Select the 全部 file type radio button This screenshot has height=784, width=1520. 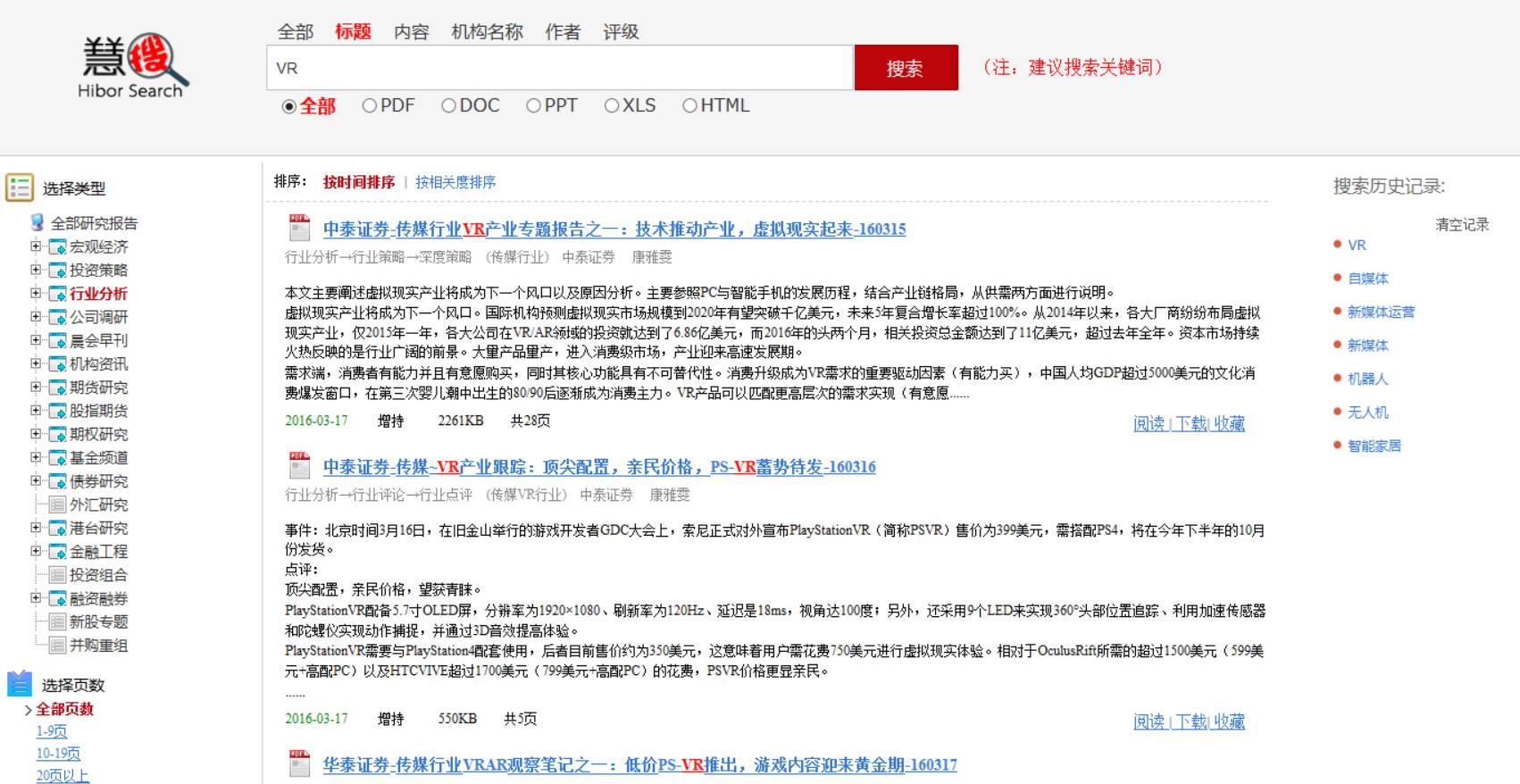point(288,106)
